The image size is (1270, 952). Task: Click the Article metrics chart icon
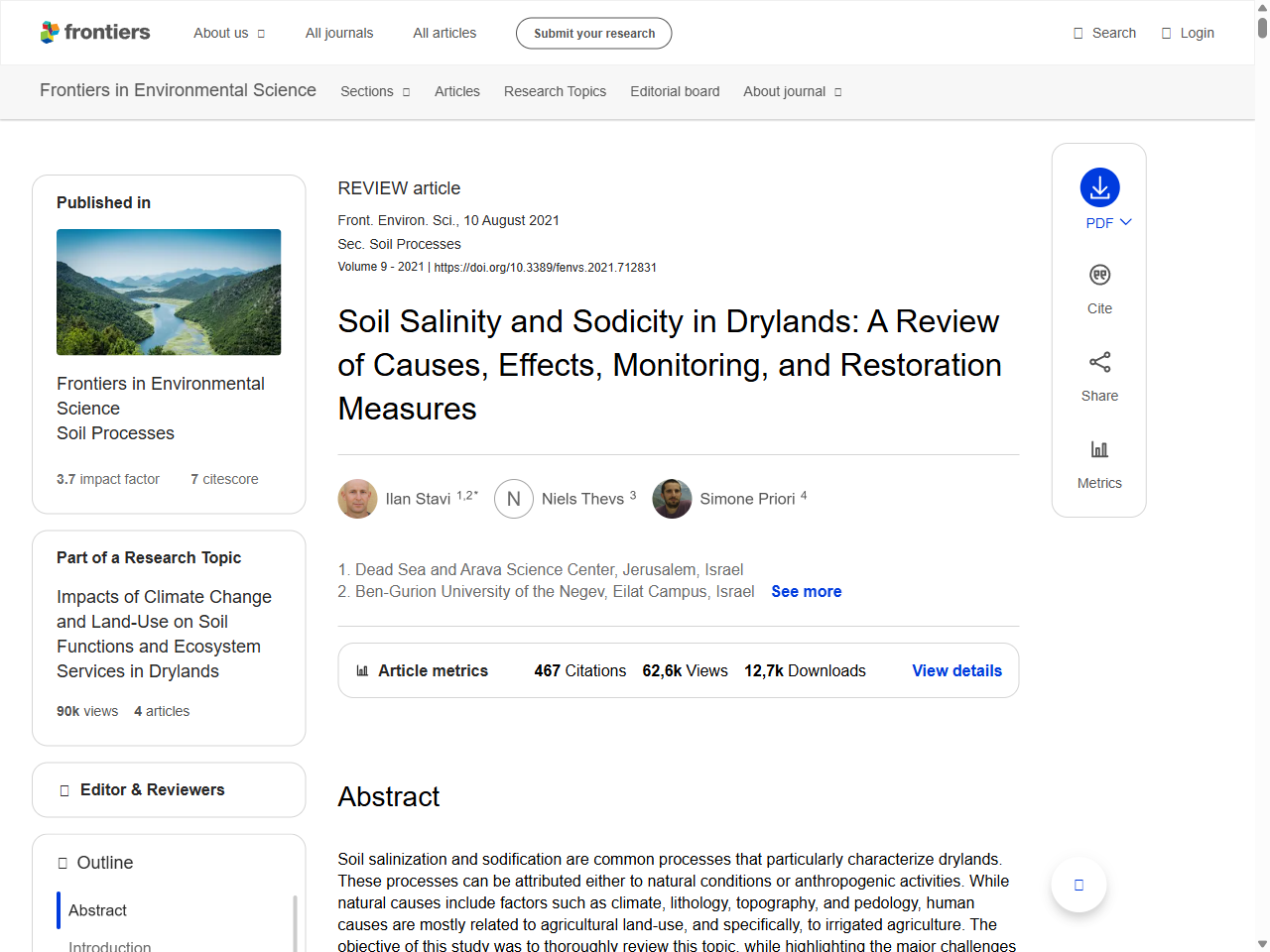click(362, 671)
